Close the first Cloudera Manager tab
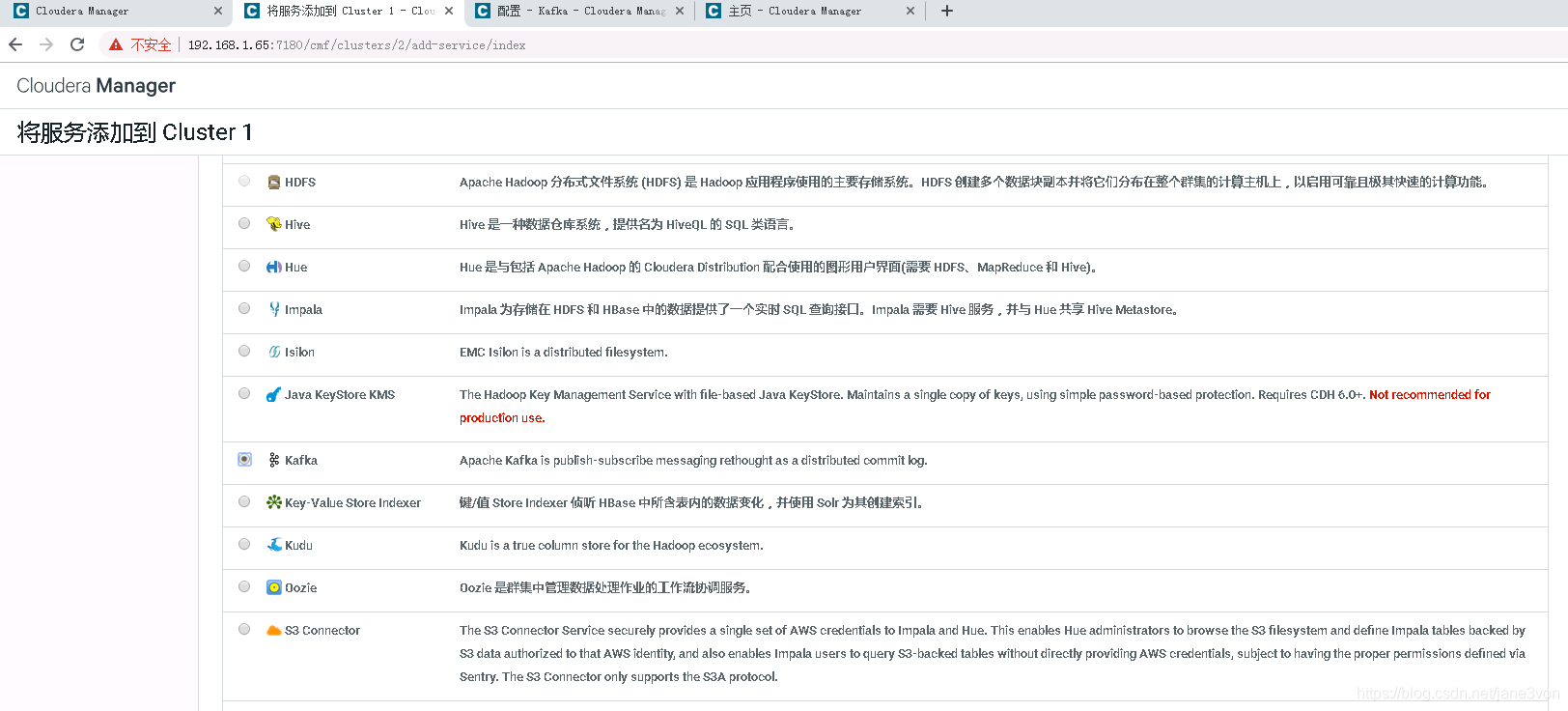This screenshot has width=1568, height=711. (218, 11)
